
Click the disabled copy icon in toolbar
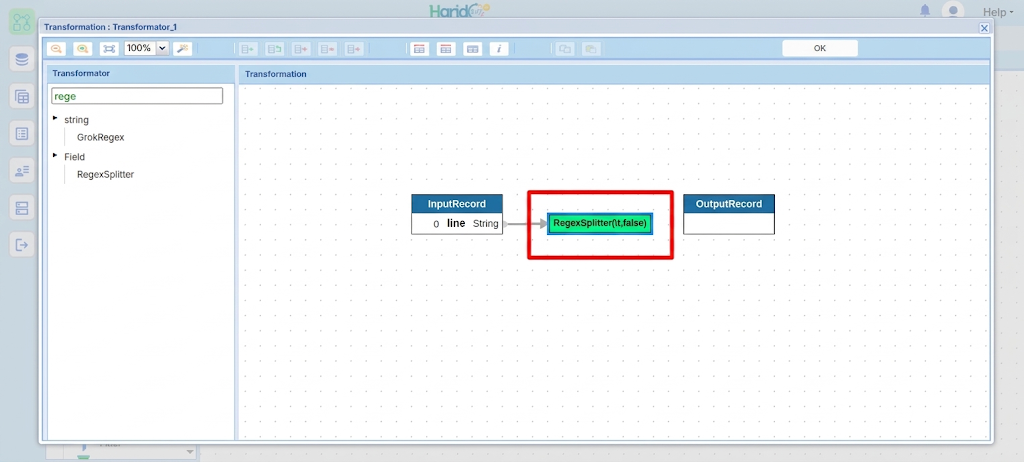[565, 49]
